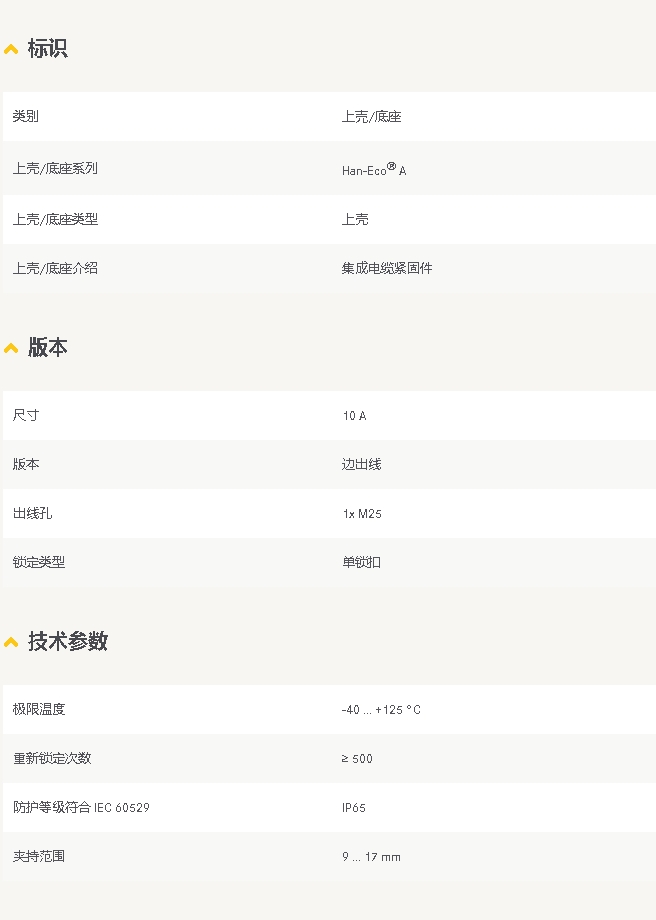The height and width of the screenshot is (920, 656).
Task: Select the 防护等级符合 IEC 60529 label
Action: pos(81,807)
